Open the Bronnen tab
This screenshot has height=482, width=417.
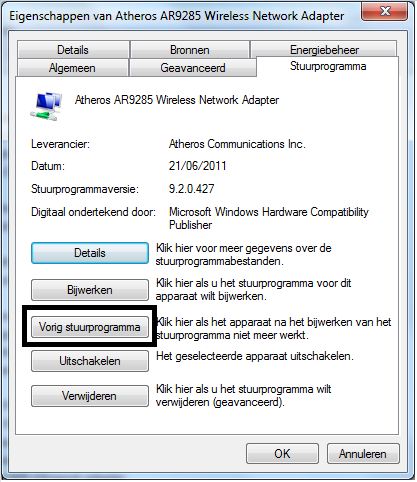[x=190, y=50]
